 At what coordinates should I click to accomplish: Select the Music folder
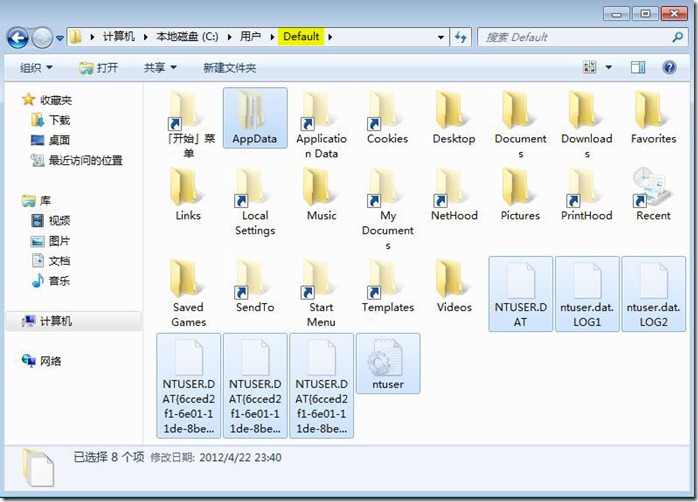tap(321, 195)
